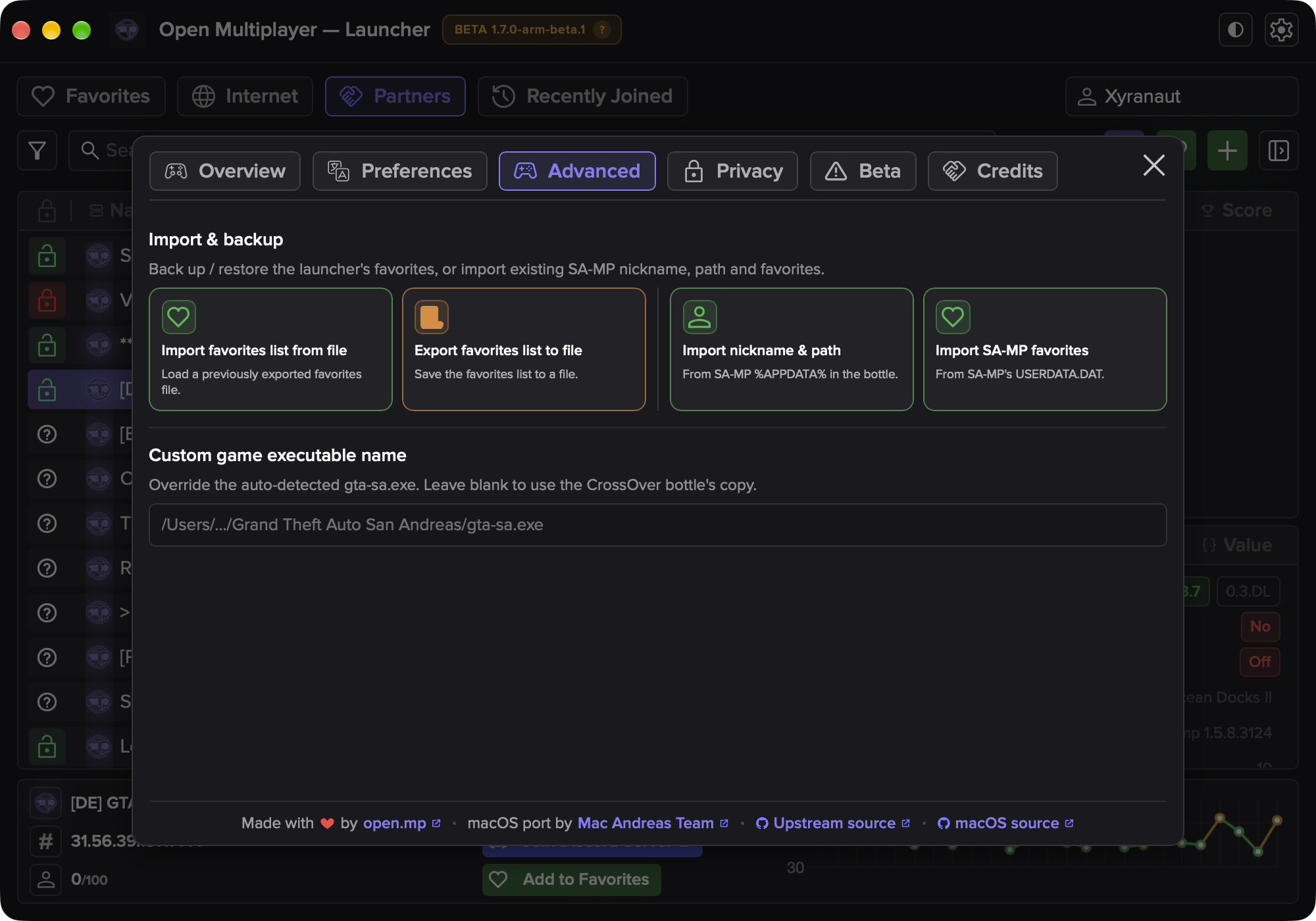1316x921 pixels.
Task: Switch to the Internet server list
Action: tap(245, 96)
